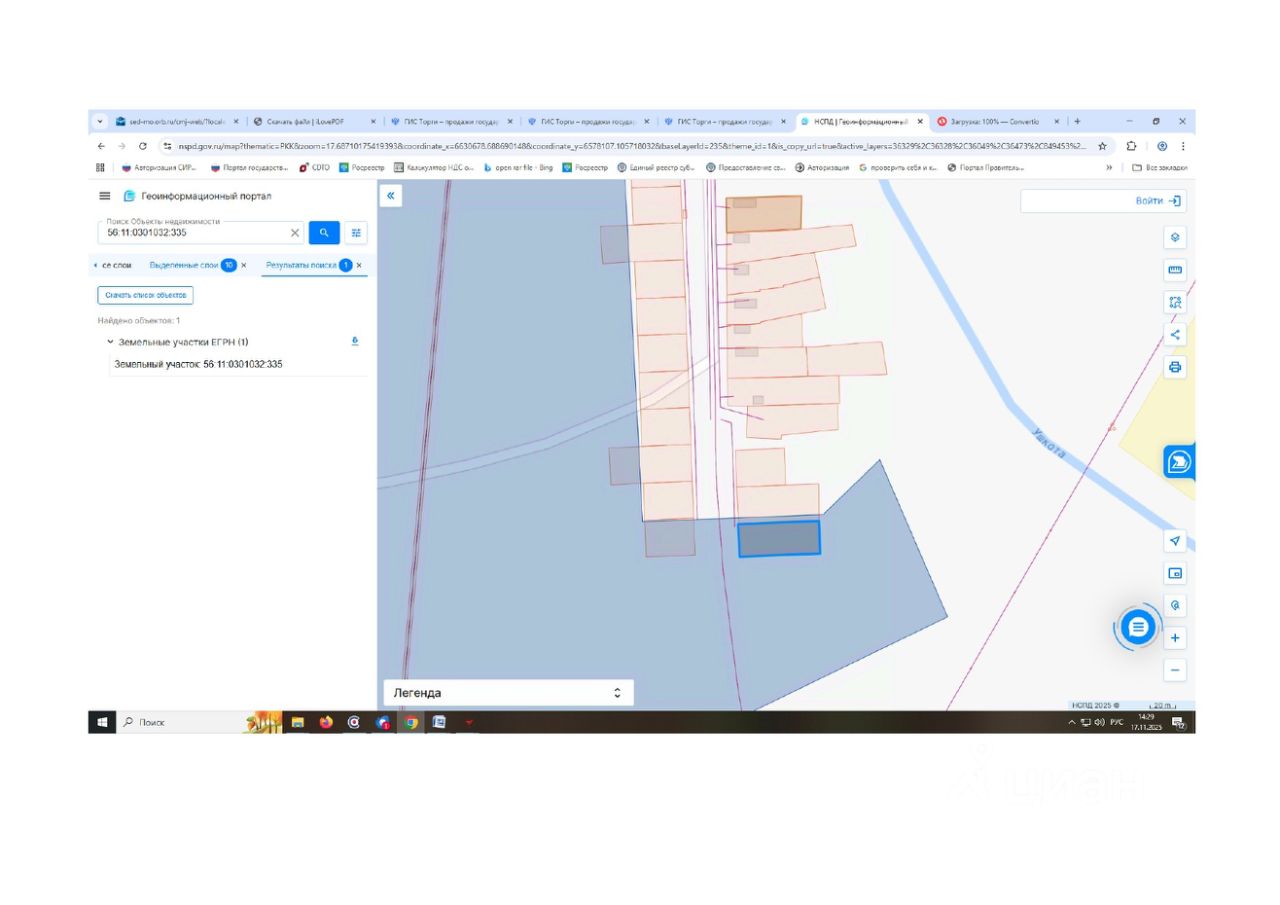Open the Windows Start menu
This screenshot has height=905, width=1280.
click(102, 722)
